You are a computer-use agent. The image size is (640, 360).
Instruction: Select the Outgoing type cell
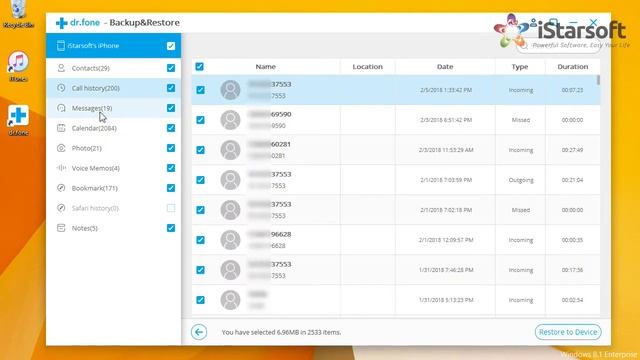[521, 180]
